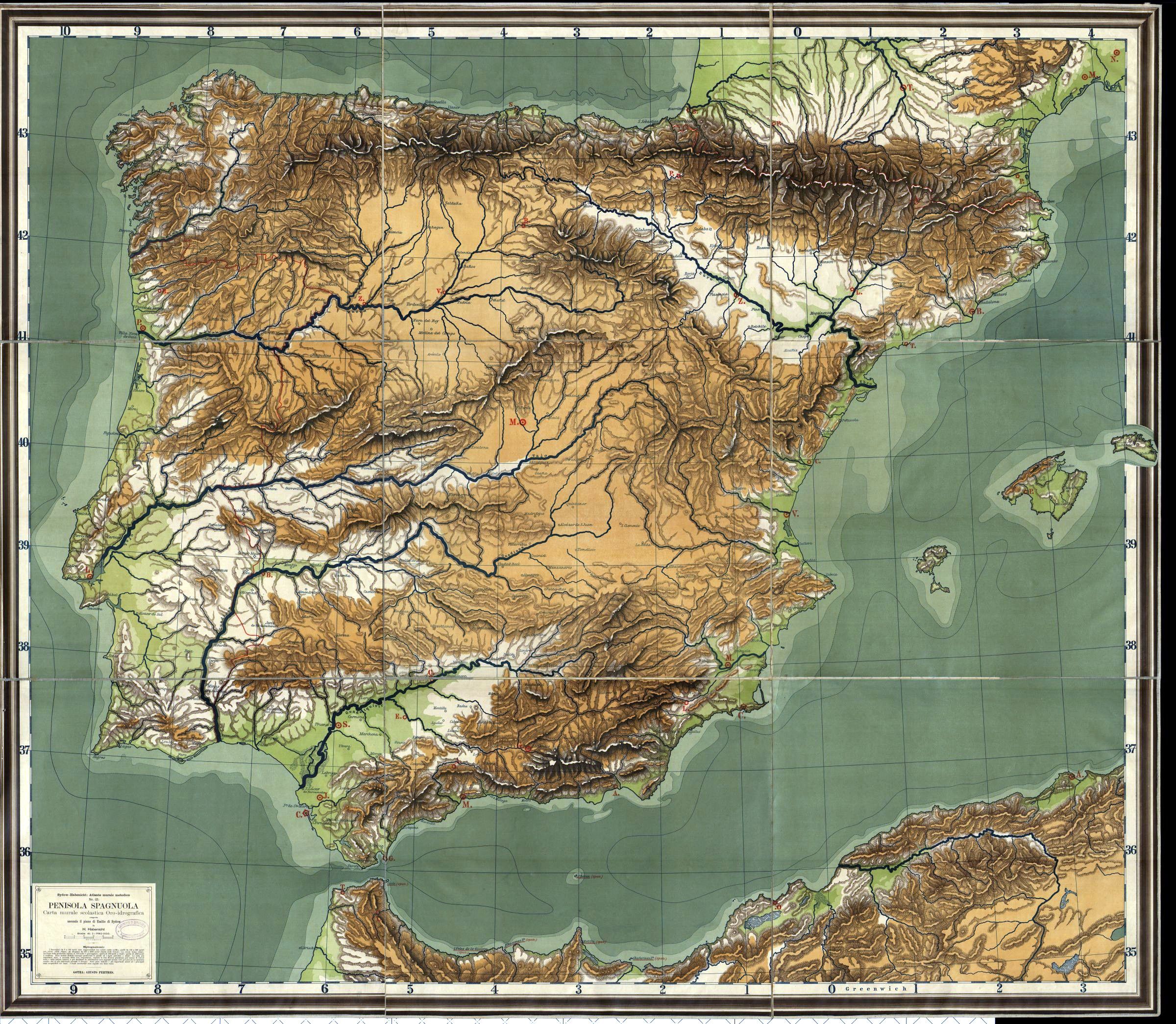Select the Murcia 'M.' marker in southeast

(728, 664)
